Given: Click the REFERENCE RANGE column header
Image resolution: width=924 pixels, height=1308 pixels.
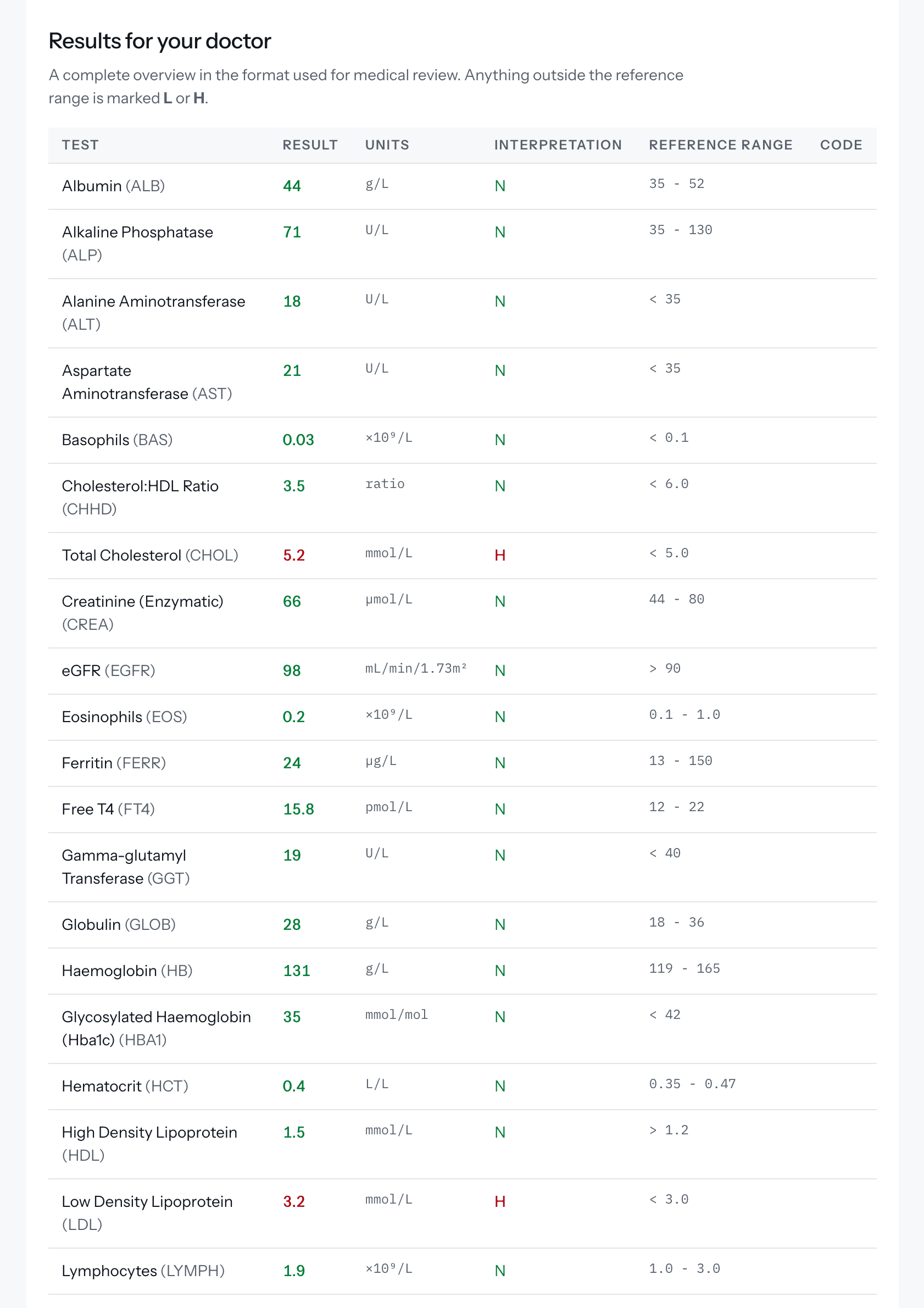Looking at the screenshot, I should (721, 145).
